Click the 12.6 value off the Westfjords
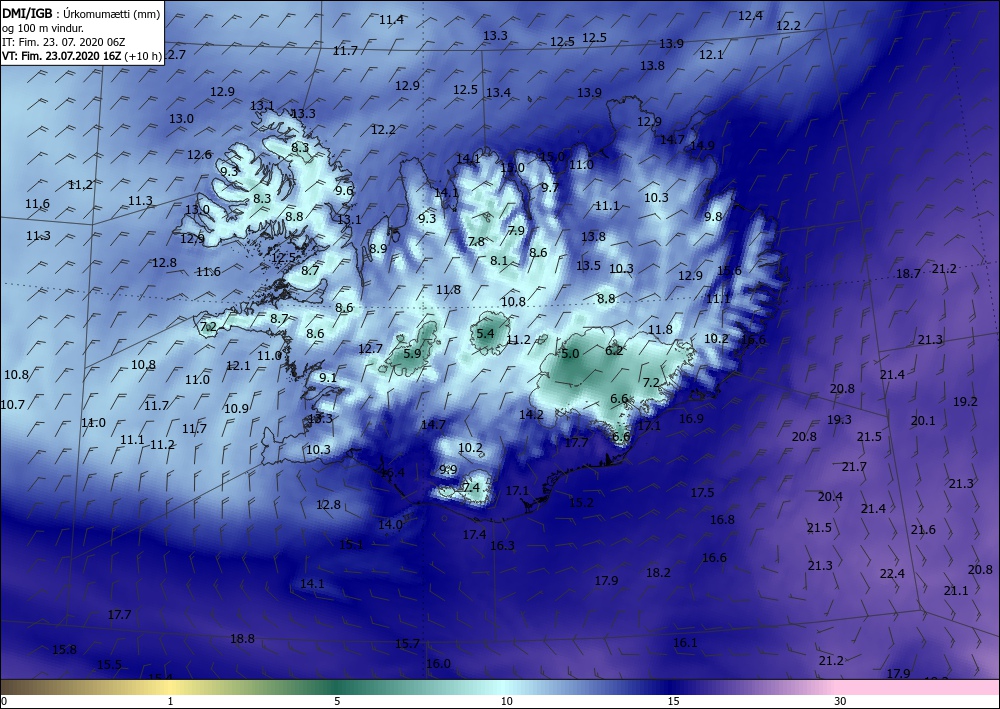1000x709 pixels. point(199,154)
